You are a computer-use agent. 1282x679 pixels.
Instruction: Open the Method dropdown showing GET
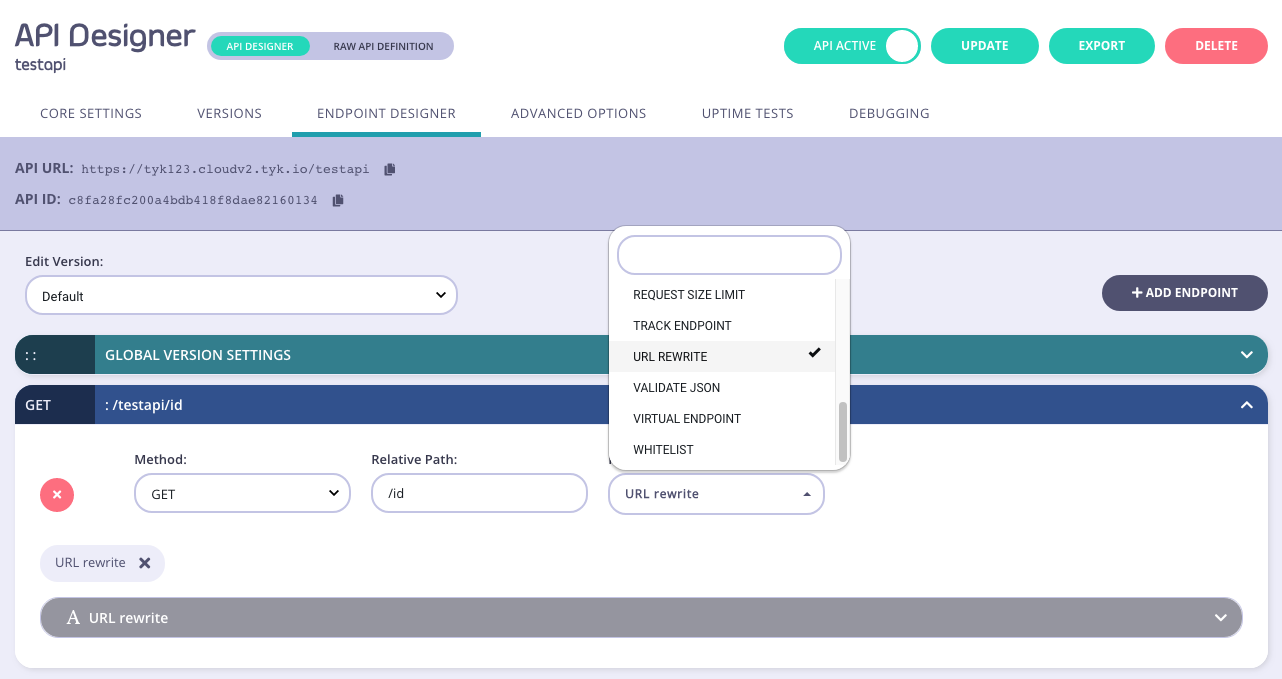(x=242, y=493)
